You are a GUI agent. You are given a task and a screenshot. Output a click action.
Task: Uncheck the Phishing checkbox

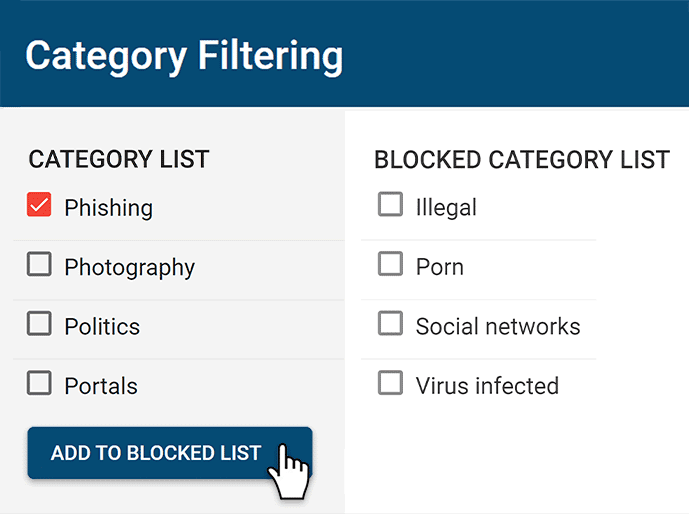tap(39, 206)
